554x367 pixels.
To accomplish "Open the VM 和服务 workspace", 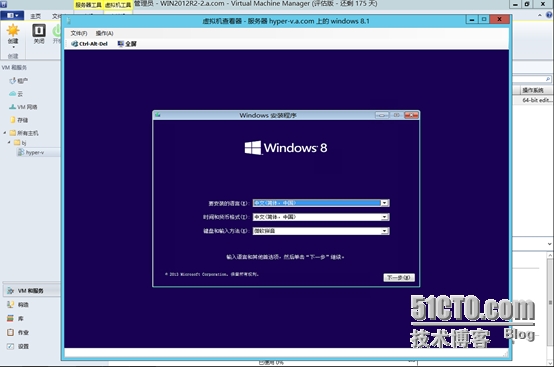I will coord(31,291).
